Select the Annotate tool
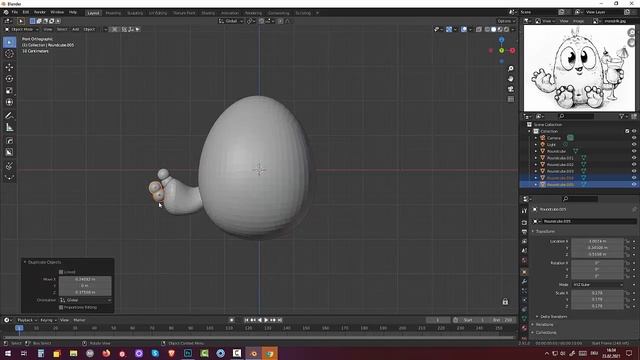 click(x=9, y=116)
